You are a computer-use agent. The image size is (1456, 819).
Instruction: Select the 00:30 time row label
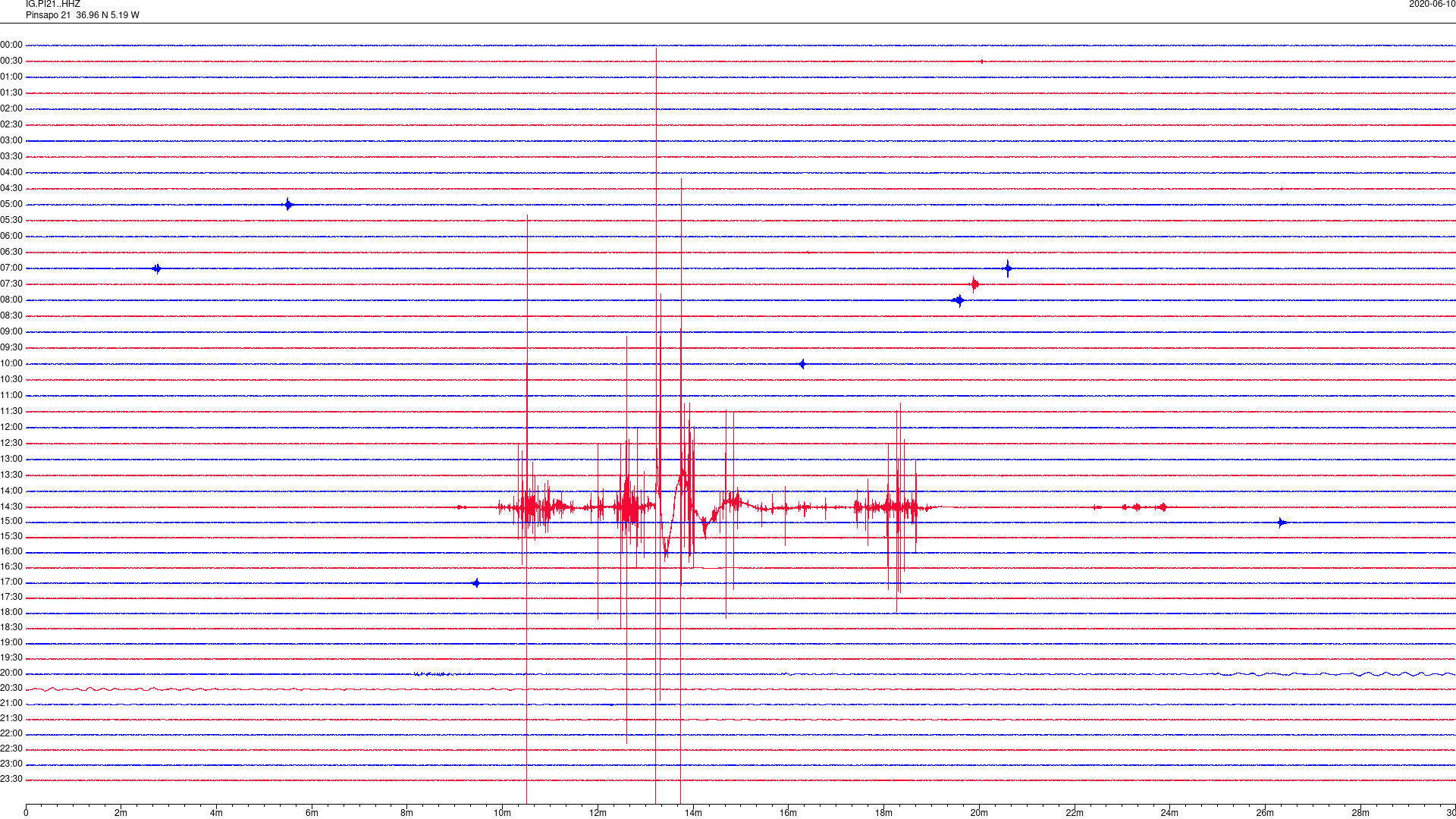tap(11, 61)
